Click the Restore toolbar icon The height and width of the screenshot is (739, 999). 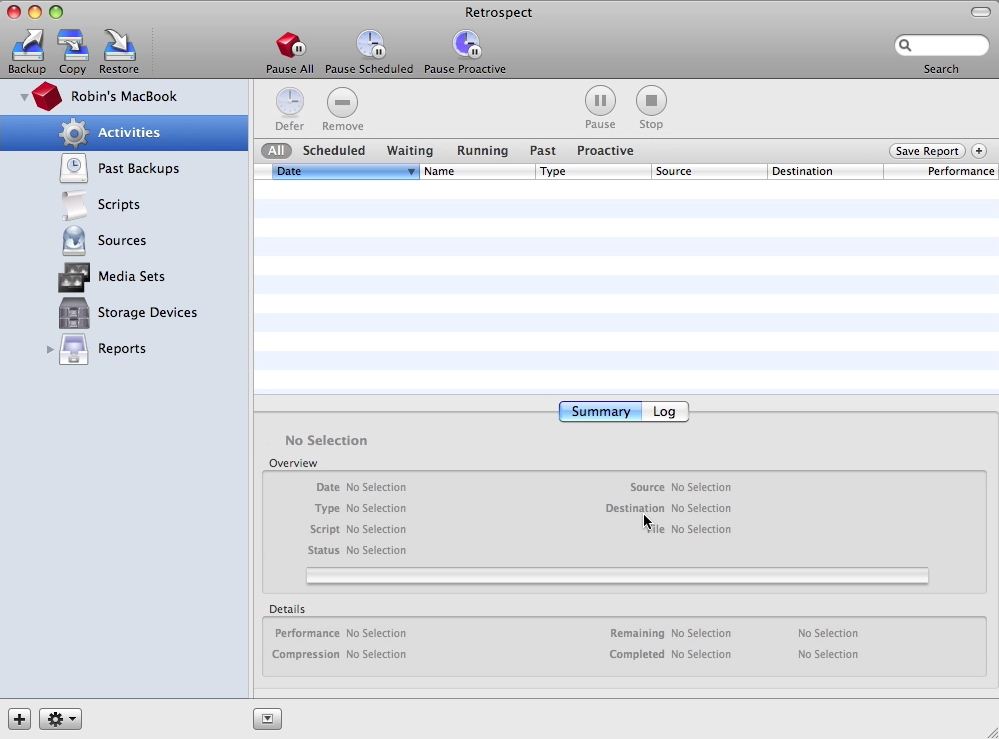pyautogui.click(x=119, y=45)
